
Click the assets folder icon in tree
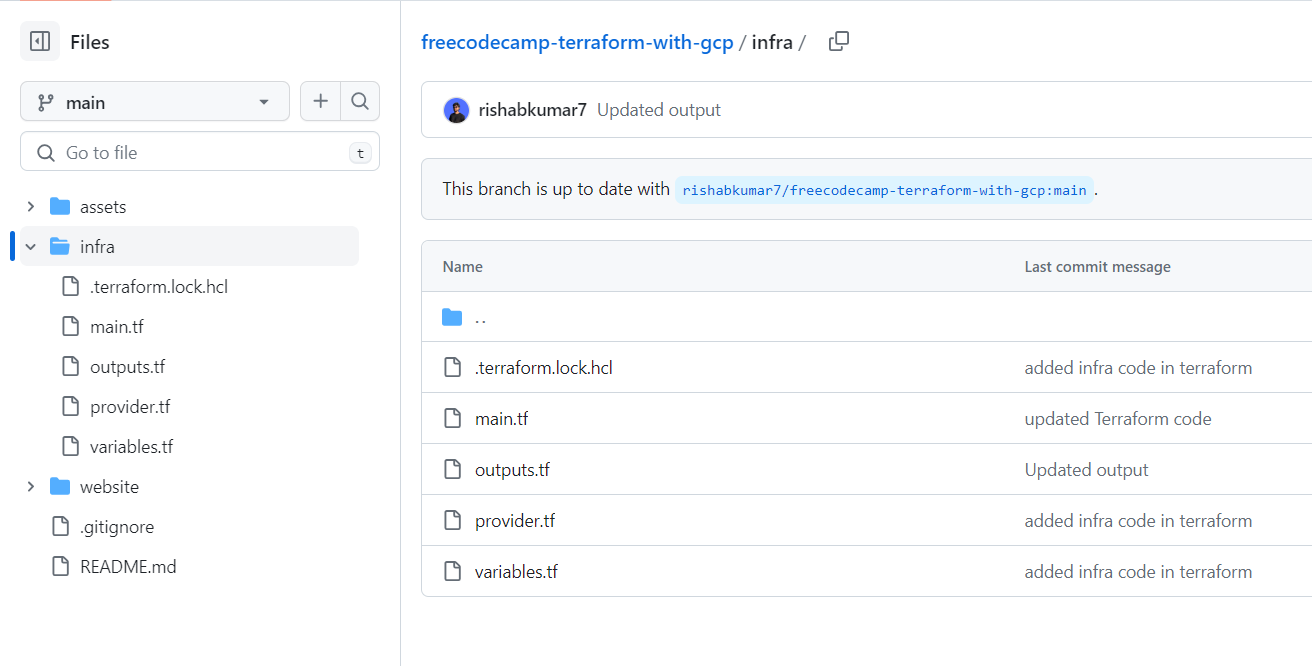[x=60, y=207]
